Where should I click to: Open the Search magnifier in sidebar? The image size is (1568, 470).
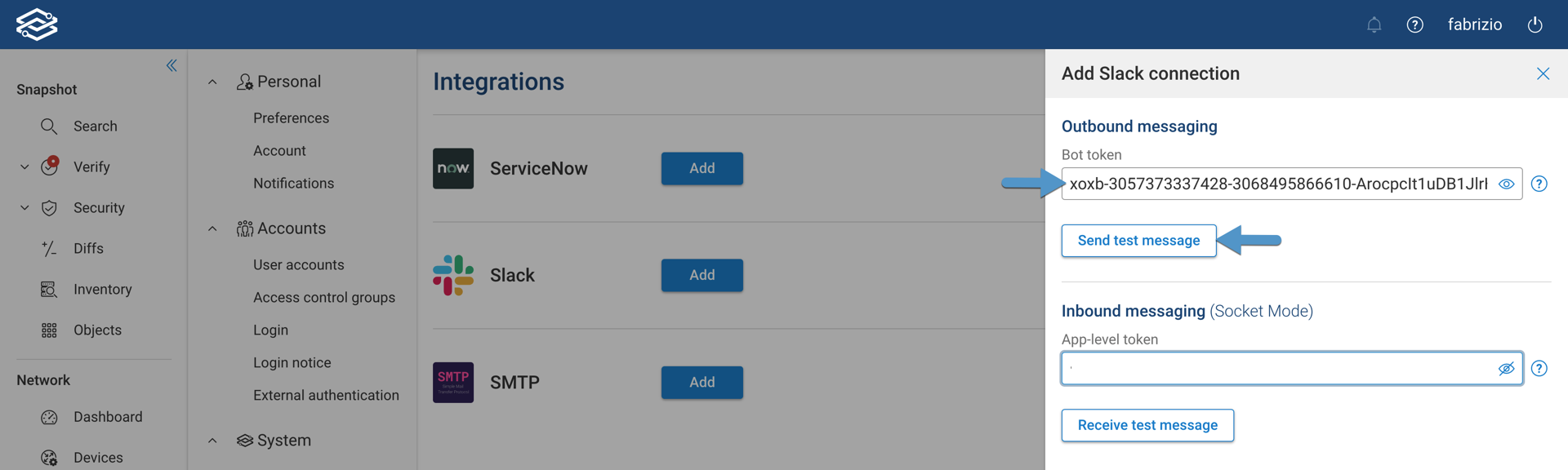(49, 126)
